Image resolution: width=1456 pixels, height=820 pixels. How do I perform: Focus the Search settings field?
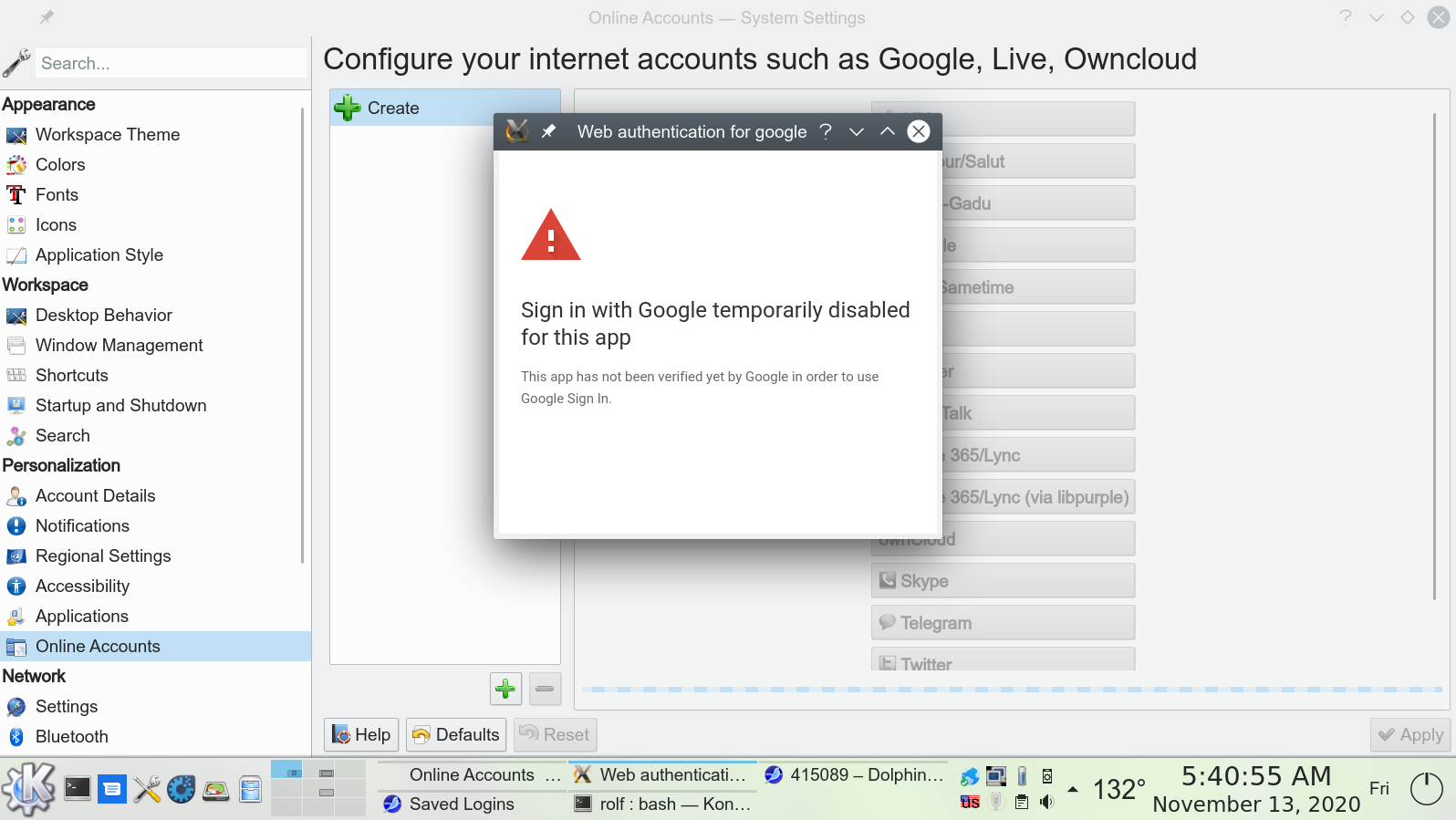pos(172,63)
